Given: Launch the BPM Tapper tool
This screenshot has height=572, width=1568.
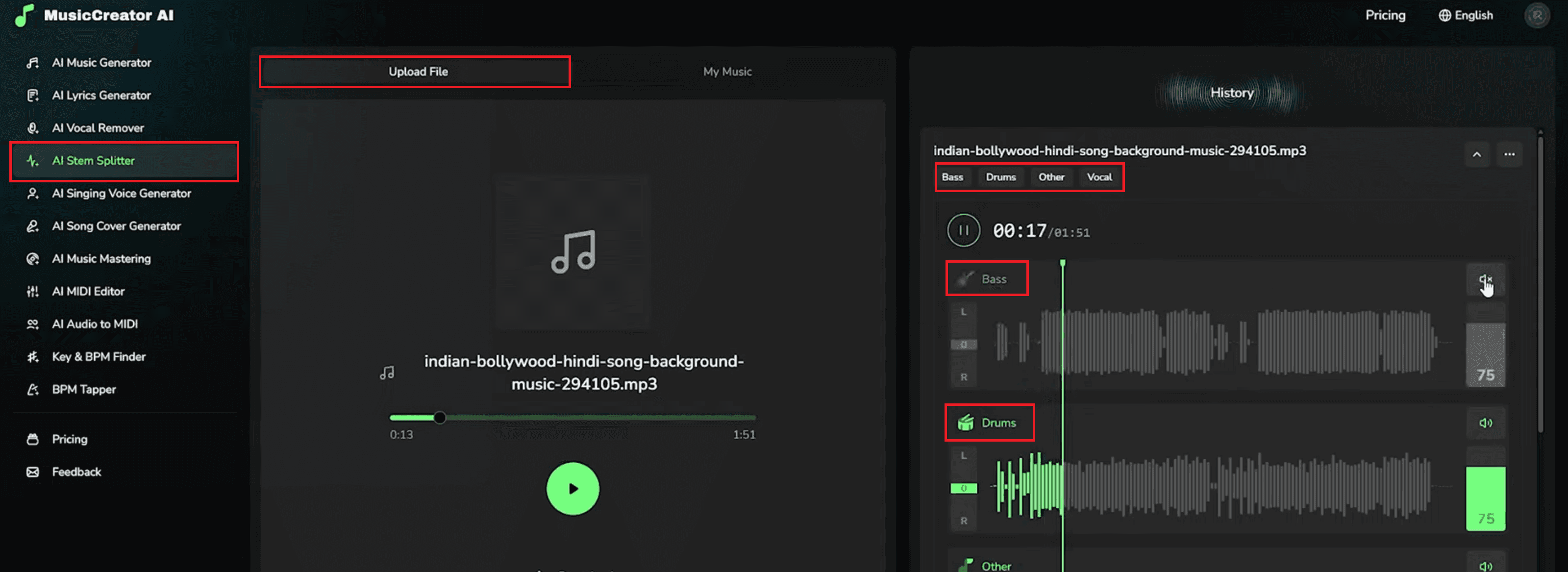Looking at the screenshot, I should click(83, 390).
